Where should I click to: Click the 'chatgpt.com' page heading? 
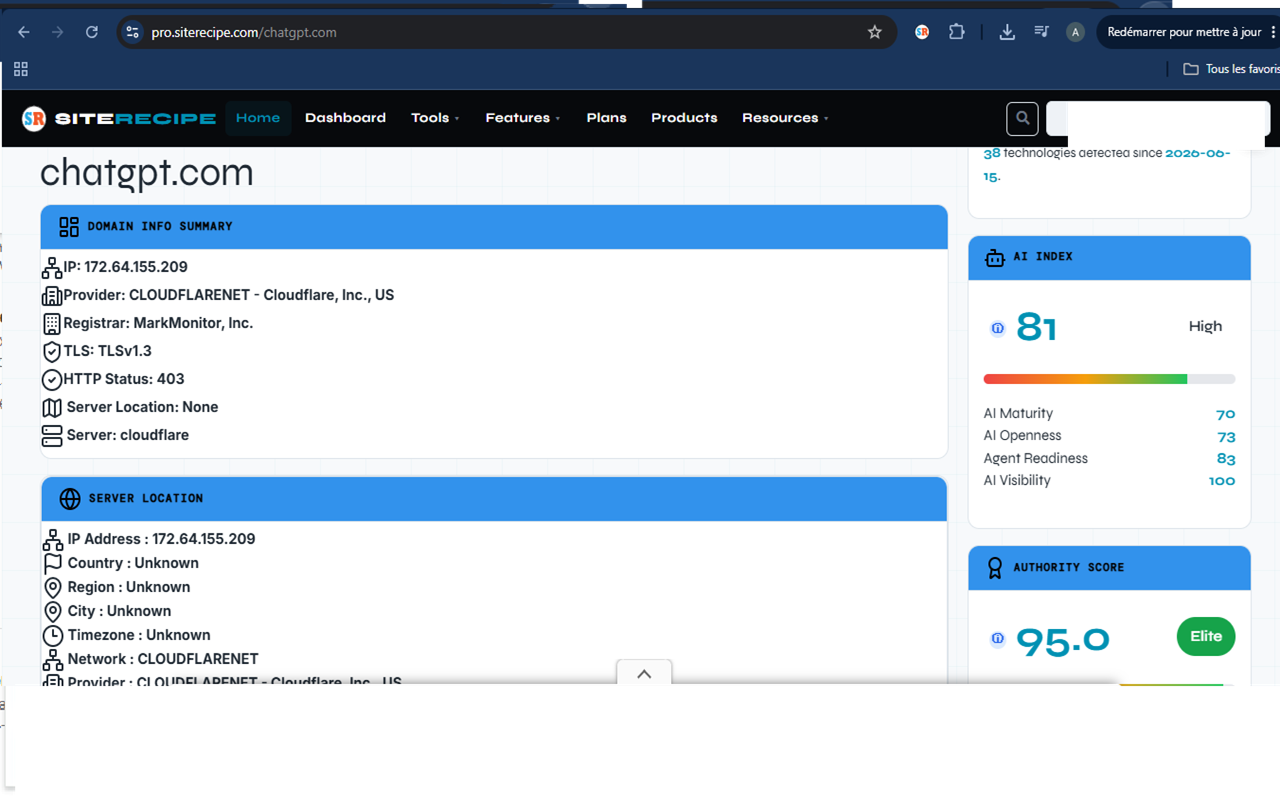147,173
